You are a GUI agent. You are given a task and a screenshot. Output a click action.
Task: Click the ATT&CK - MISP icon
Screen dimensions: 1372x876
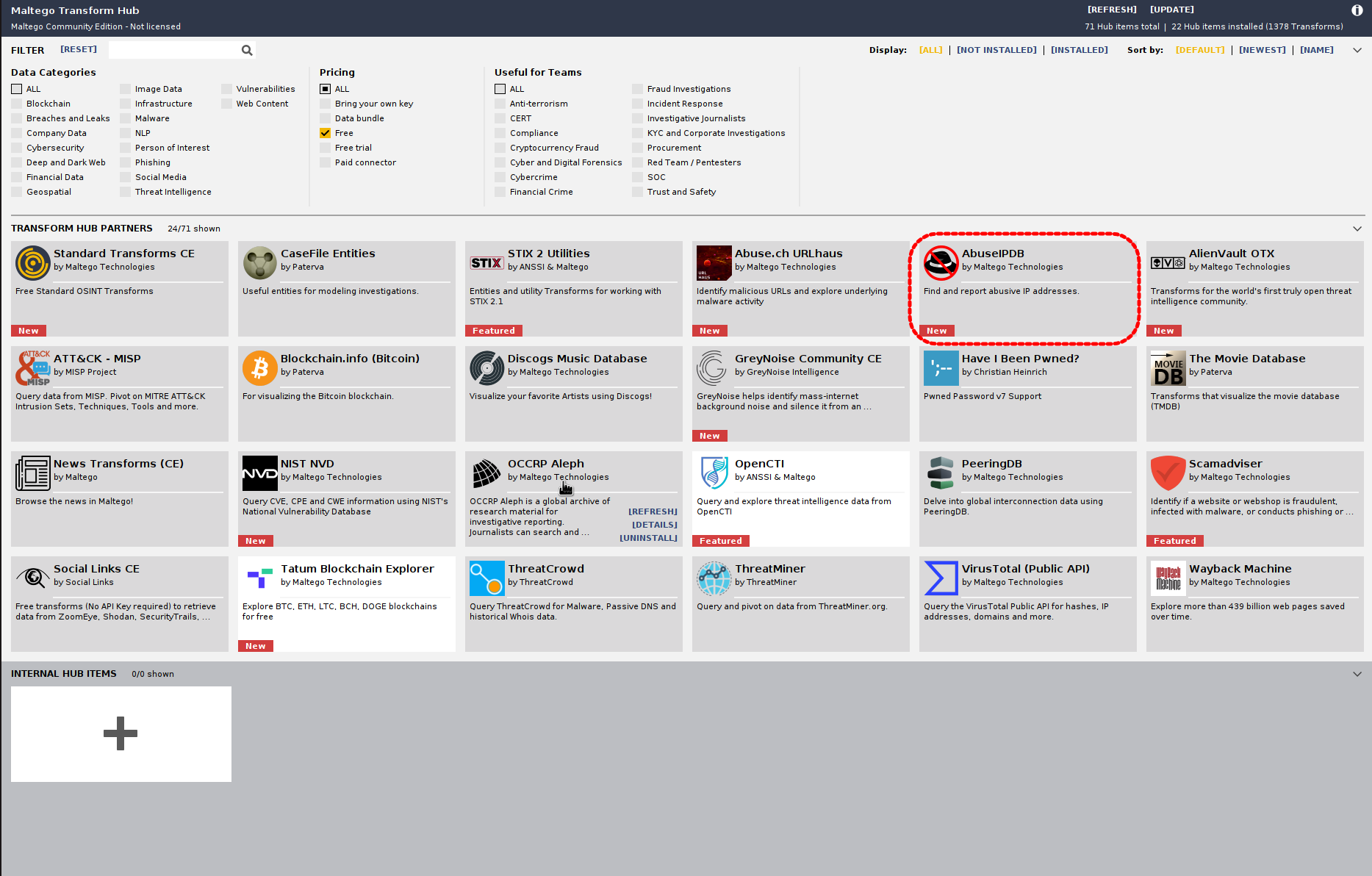[x=33, y=368]
